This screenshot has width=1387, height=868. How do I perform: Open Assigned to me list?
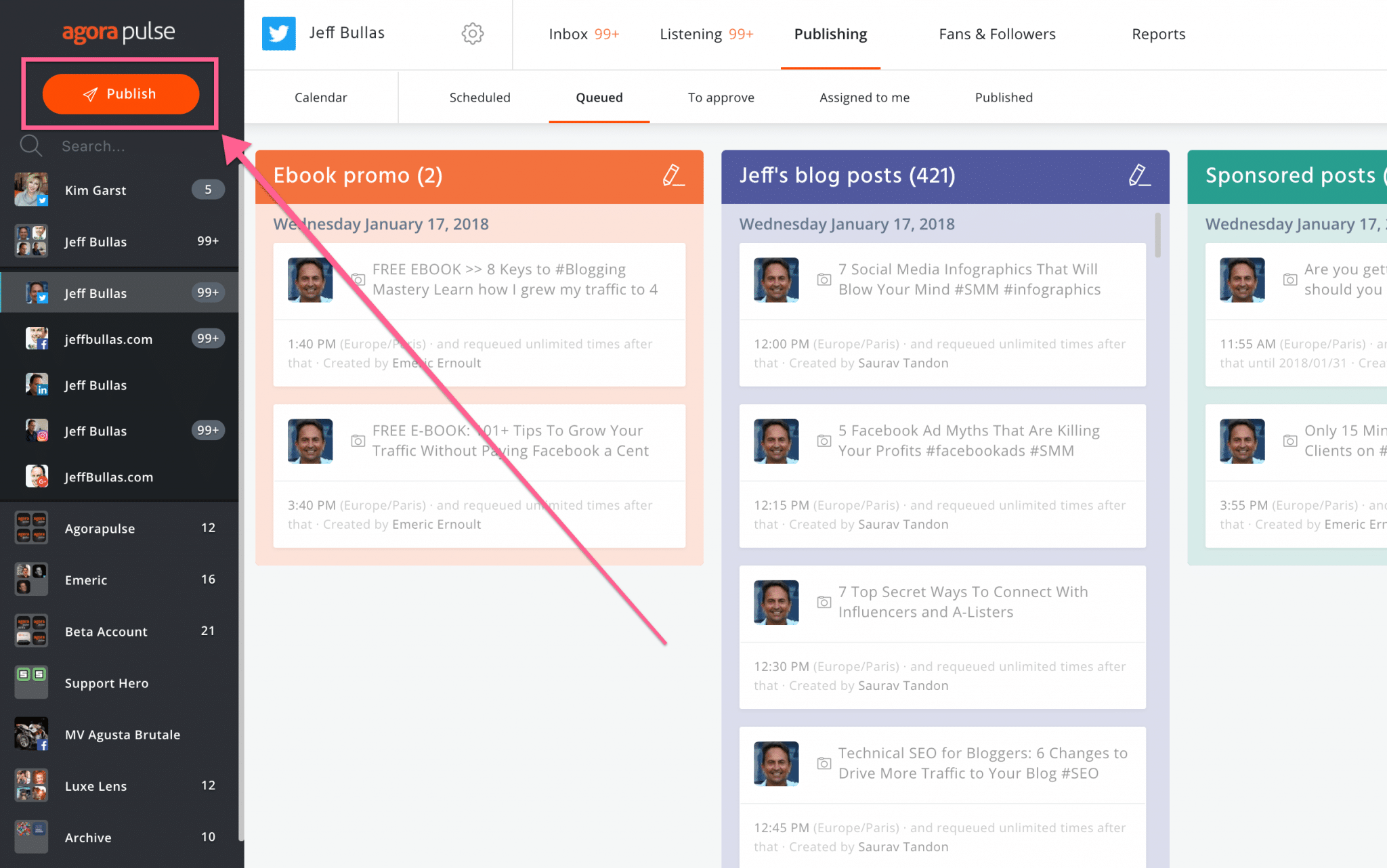point(864,97)
